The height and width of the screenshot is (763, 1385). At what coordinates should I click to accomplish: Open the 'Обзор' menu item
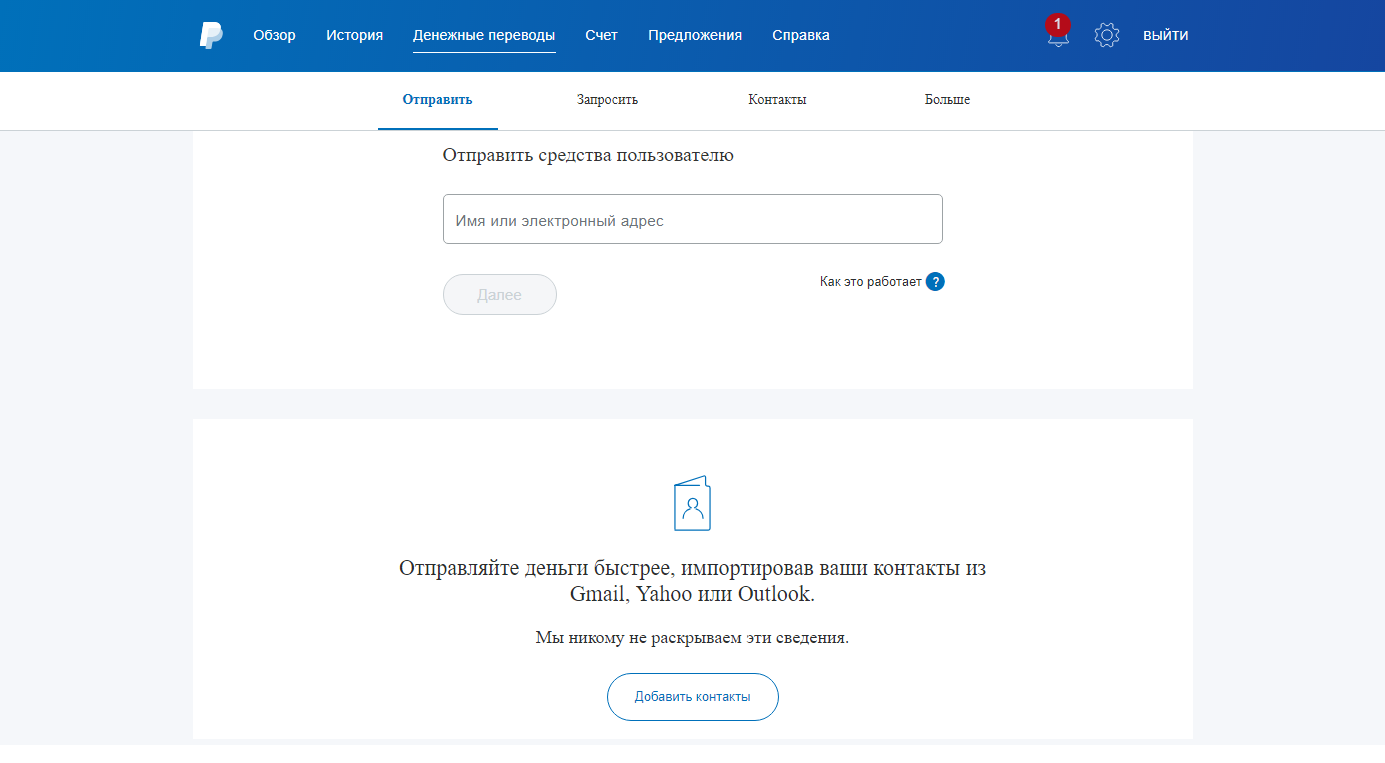[274, 34]
